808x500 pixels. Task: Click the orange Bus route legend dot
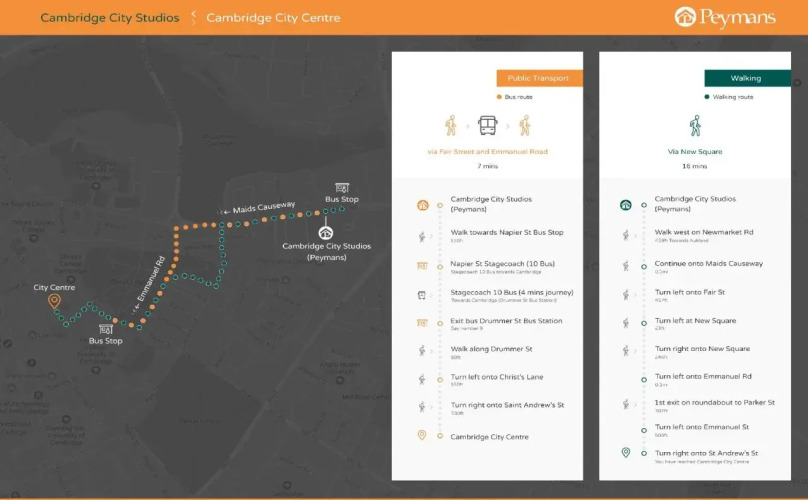[x=499, y=97]
